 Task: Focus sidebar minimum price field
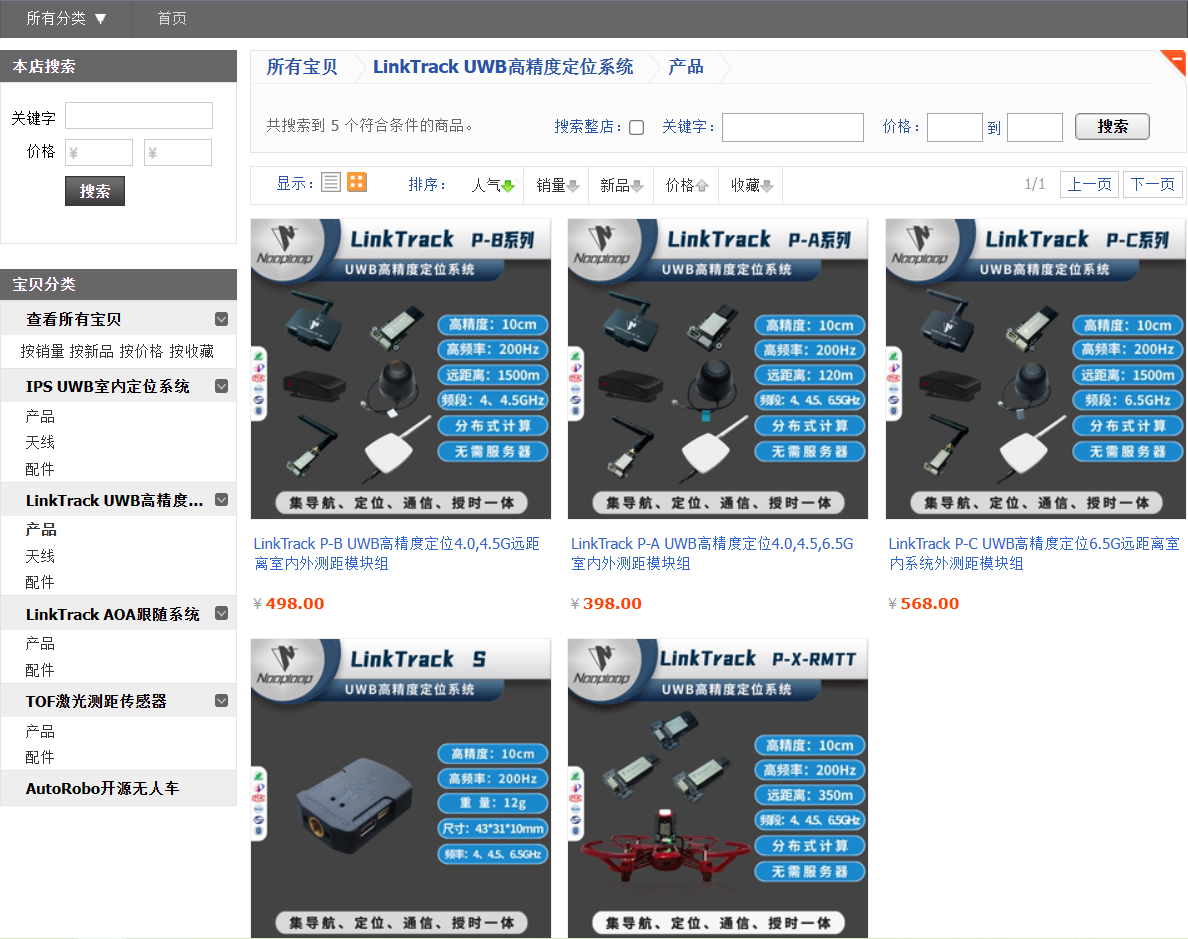[x=99, y=152]
